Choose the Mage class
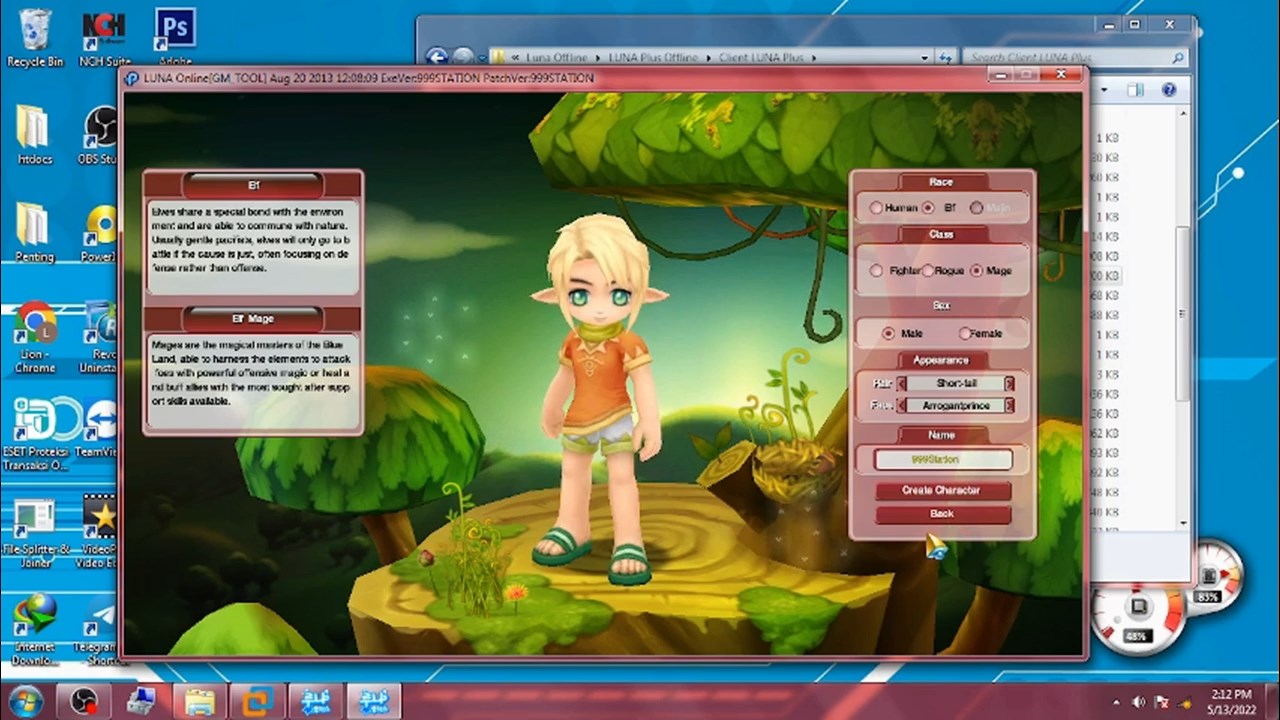The height and width of the screenshot is (720, 1280). [977, 270]
